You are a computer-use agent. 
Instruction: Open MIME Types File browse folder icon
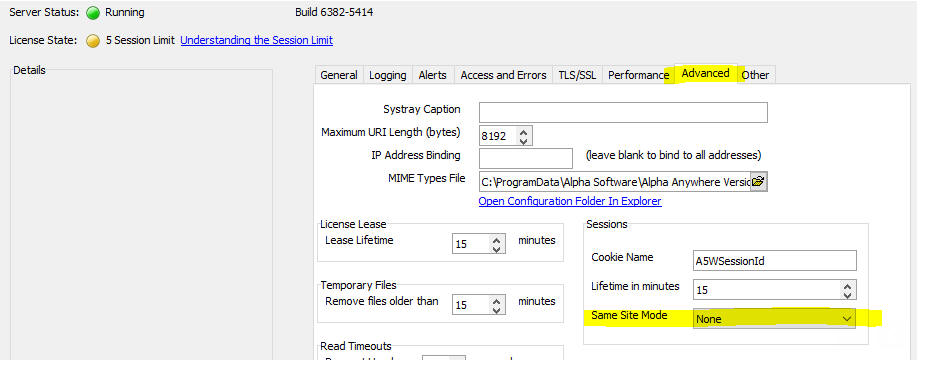tap(758, 182)
